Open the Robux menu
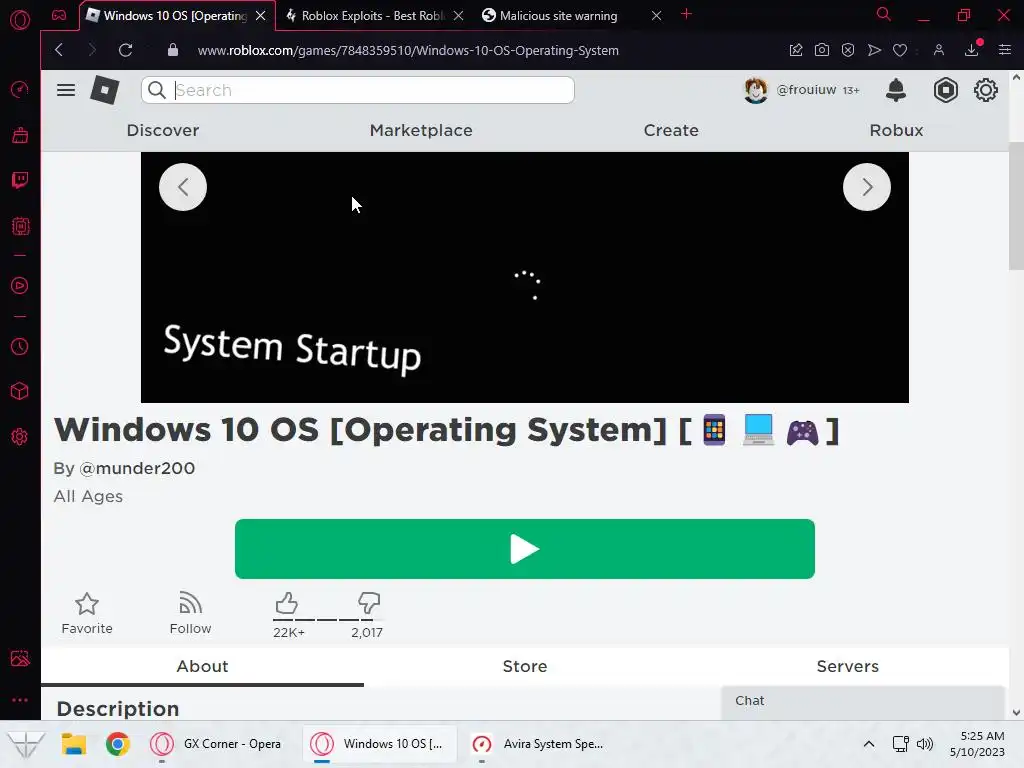This screenshot has height=768, width=1024. 896,130
